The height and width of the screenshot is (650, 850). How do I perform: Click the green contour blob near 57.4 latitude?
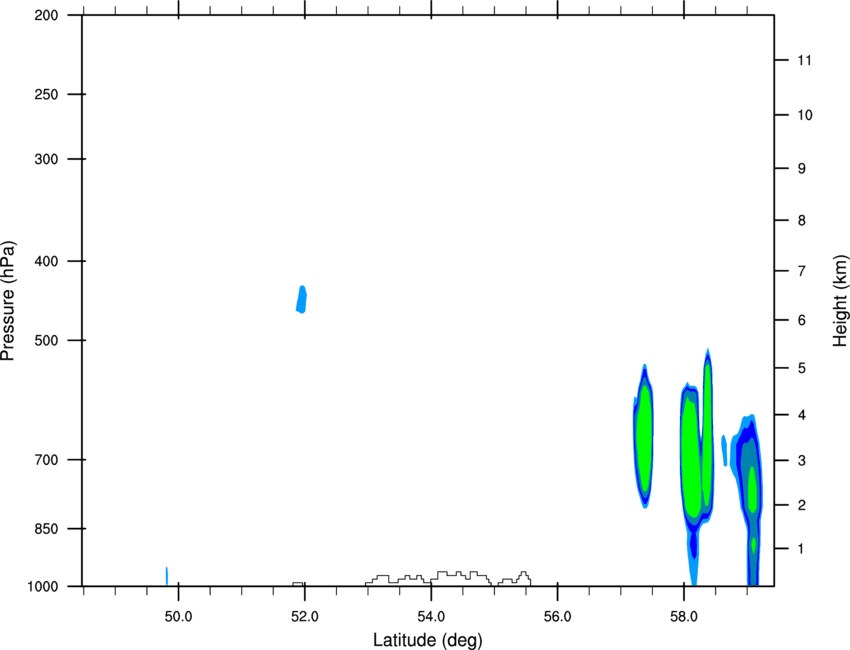point(644,436)
